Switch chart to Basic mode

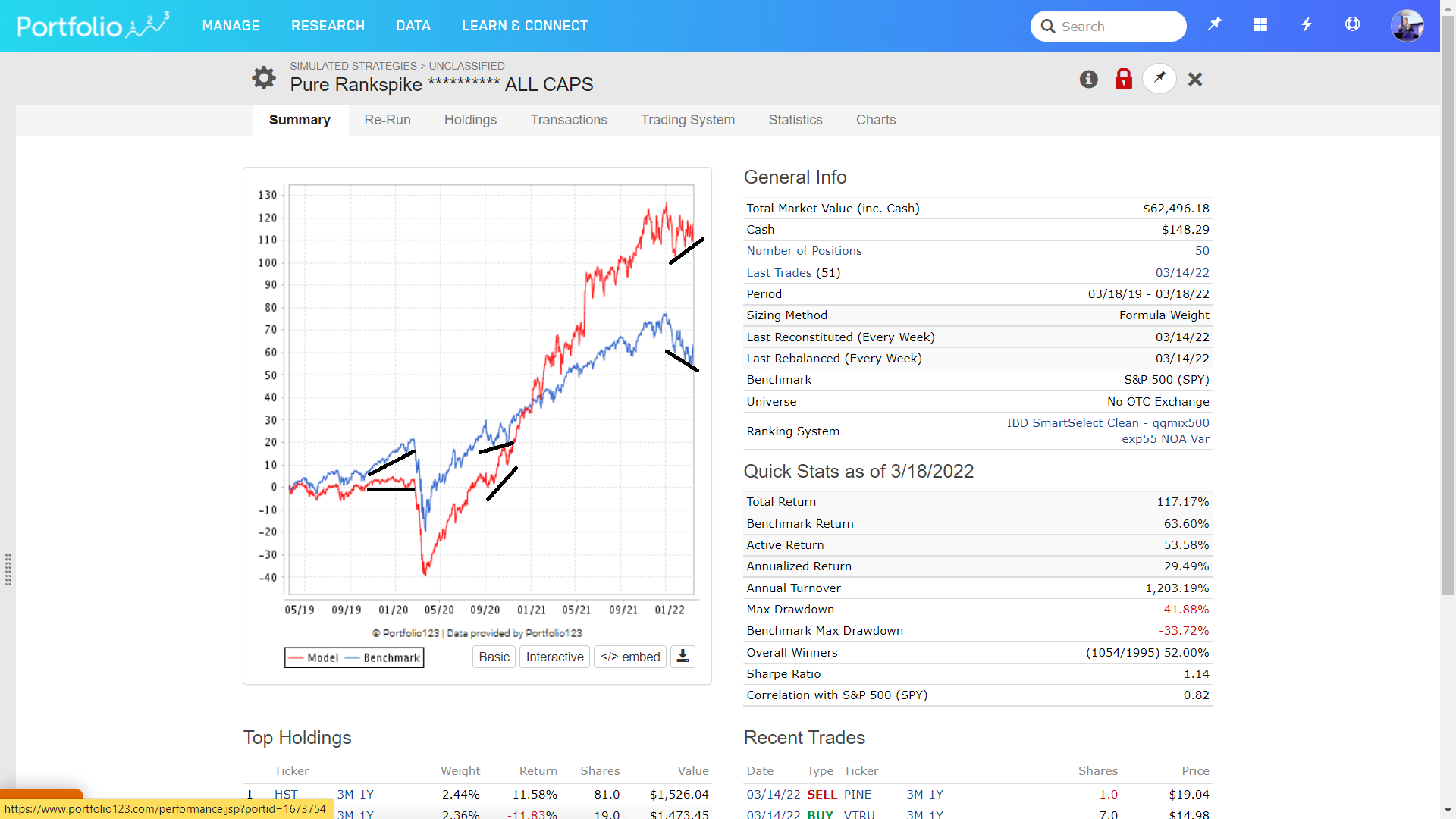click(494, 657)
